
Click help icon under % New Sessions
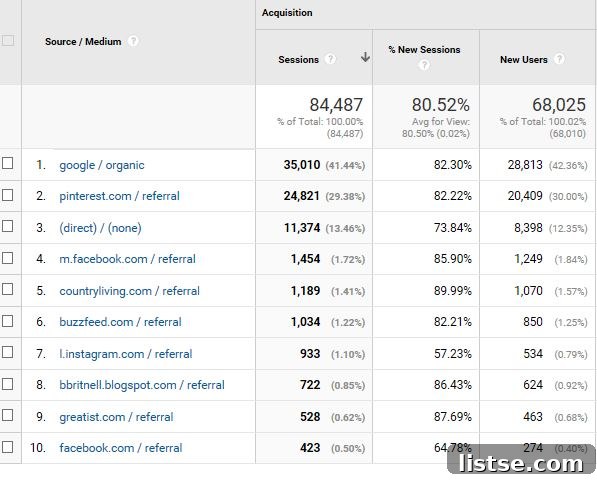[424, 65]
